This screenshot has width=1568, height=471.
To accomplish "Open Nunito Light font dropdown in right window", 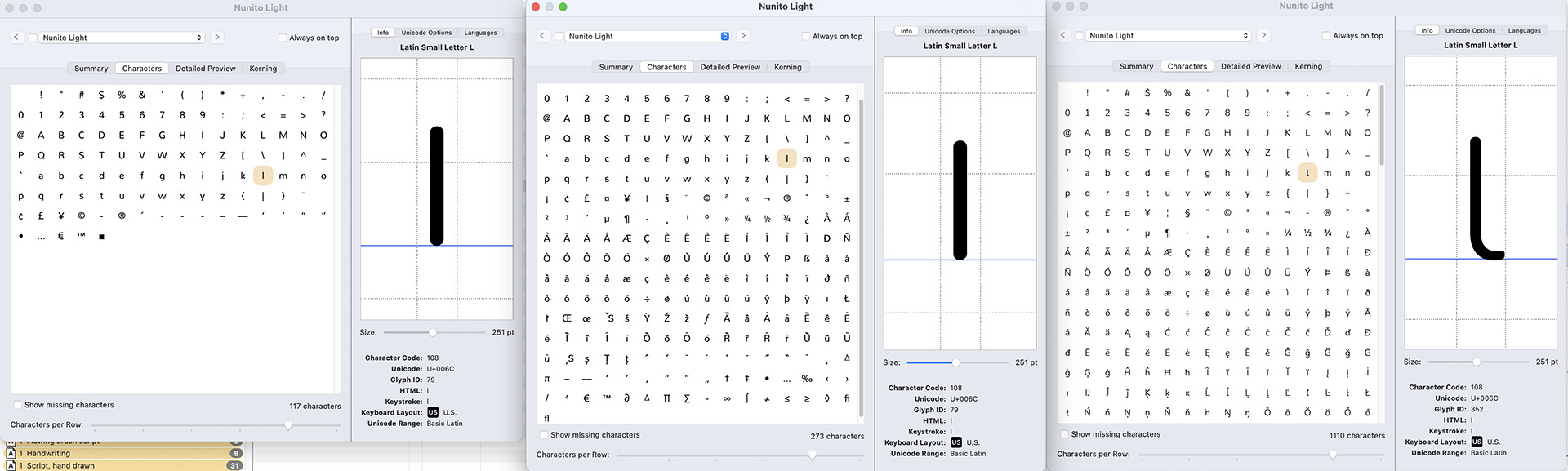I will coord(1168,35).
